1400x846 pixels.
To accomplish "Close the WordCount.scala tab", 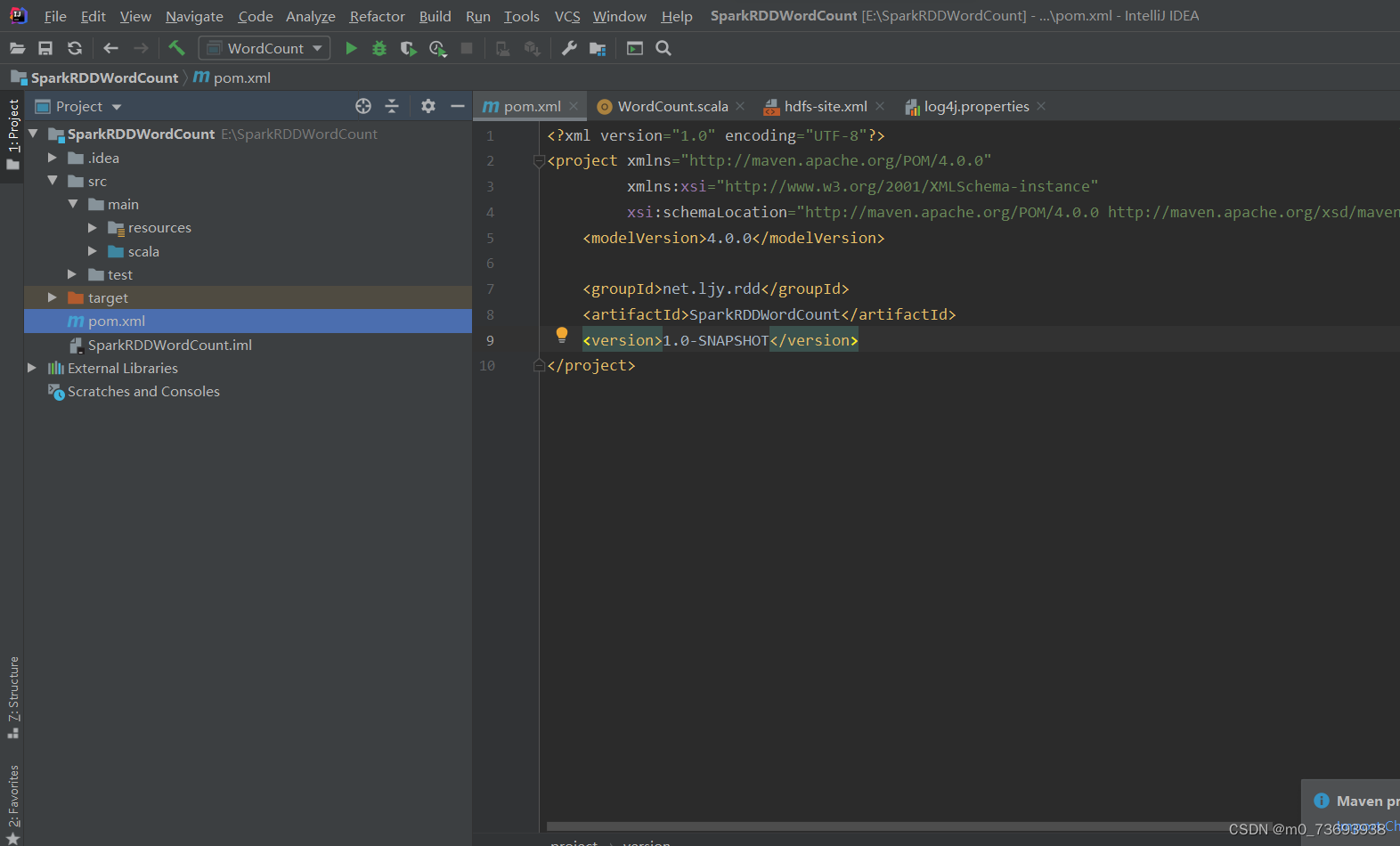I will (740, 106).
